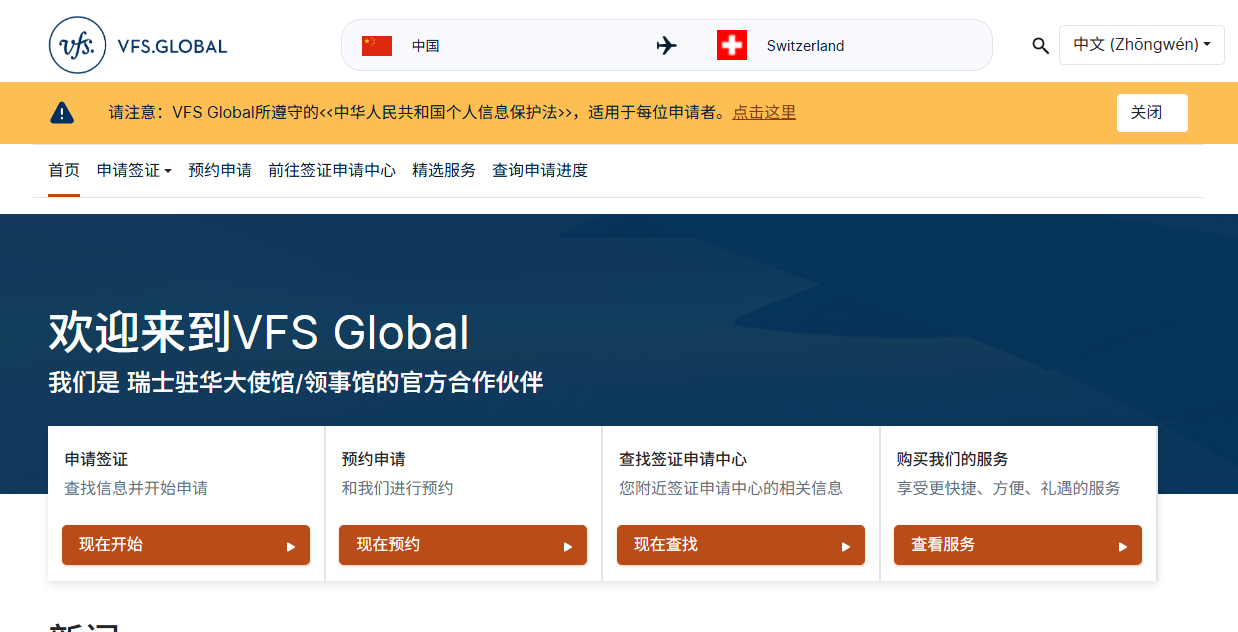Select destination country field Switzerland
The image size is (1238, 632).
point(805,46)
